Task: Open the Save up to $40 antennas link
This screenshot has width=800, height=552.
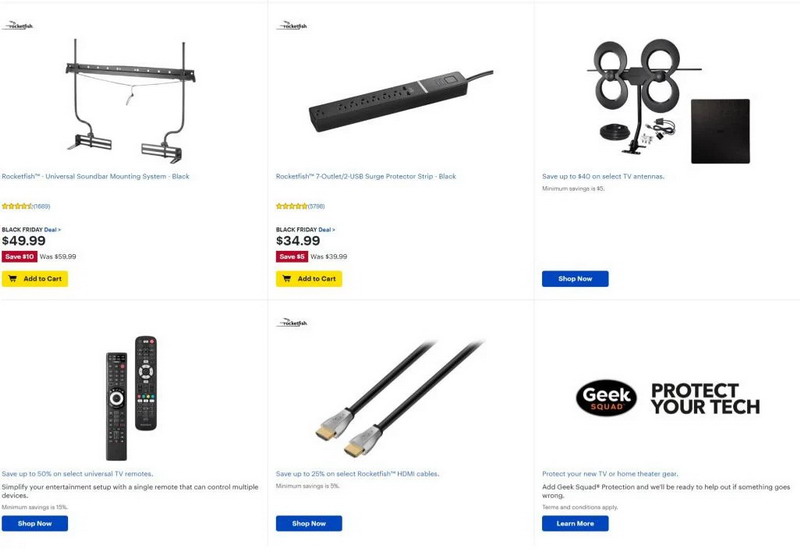Action: [603, 177]
